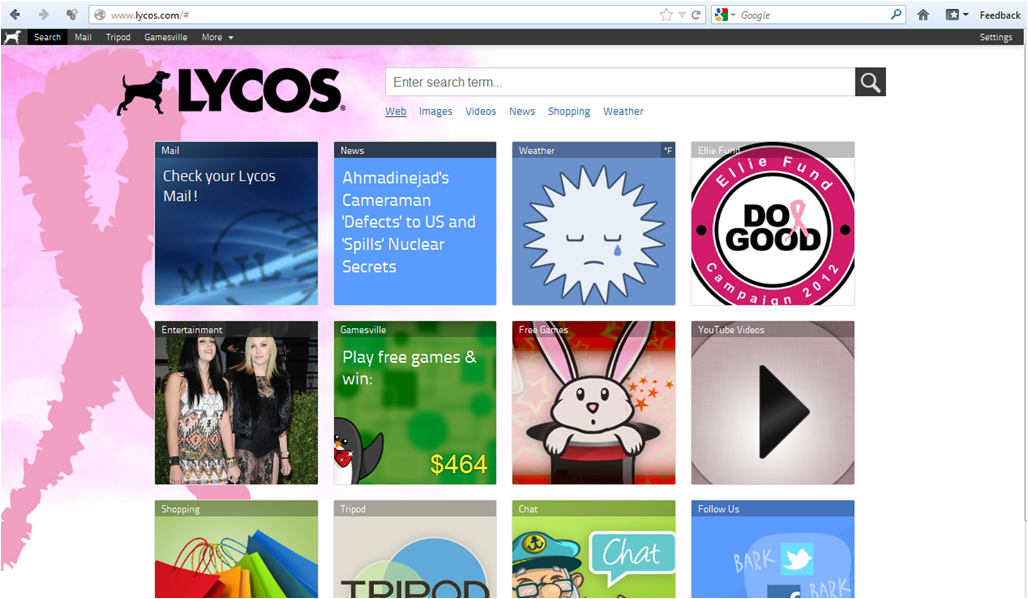Open Tripod from the top black bar
Image resolution: width=1028 pixels, height=599 pixels.
(x=118, y=37)
